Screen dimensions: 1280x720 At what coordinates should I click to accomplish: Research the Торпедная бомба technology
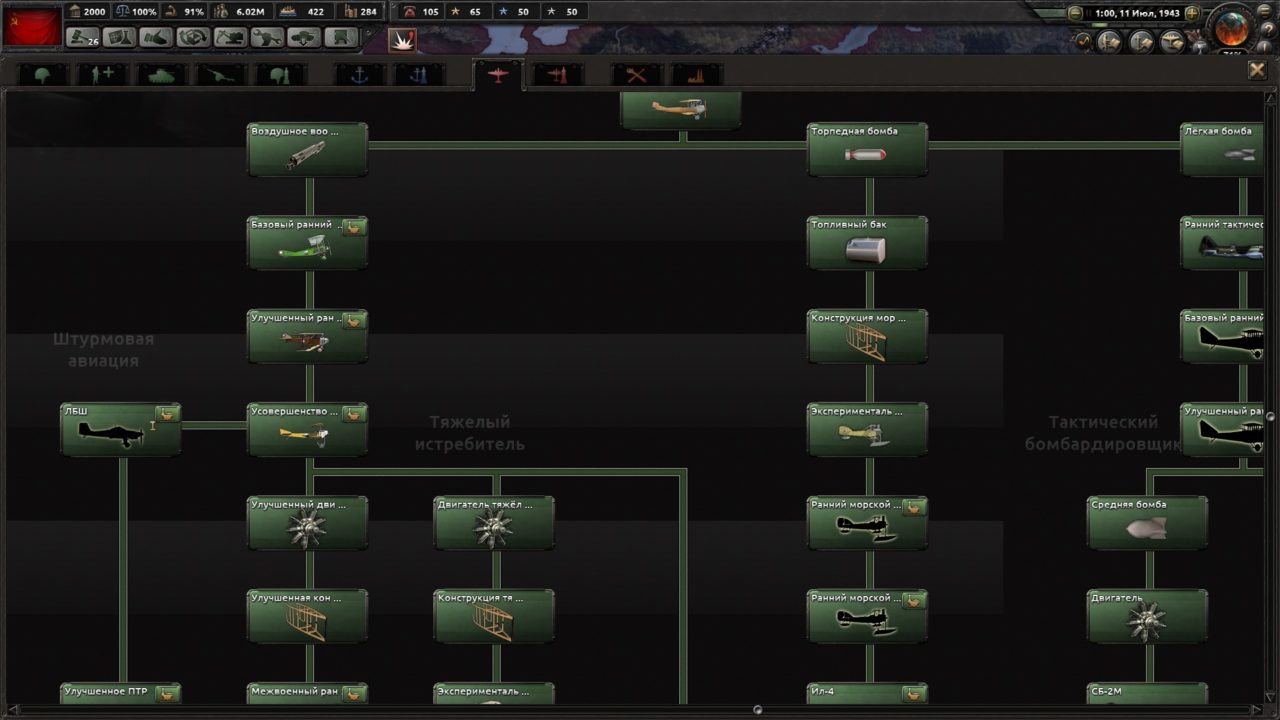click(868, 150)
